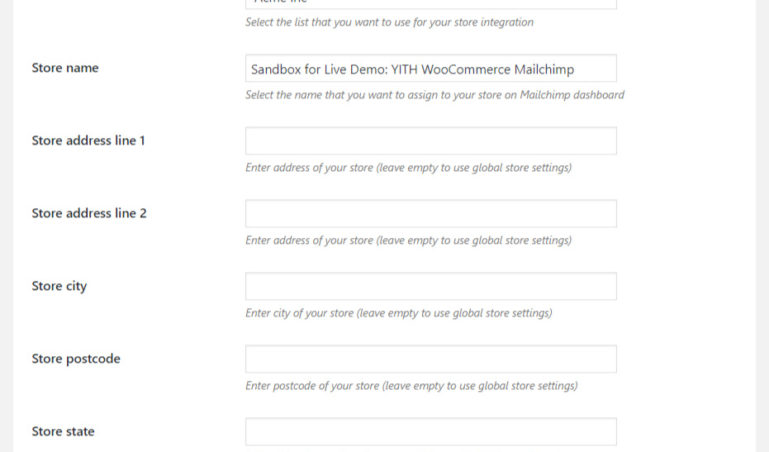This screenshot has height=452, width=769.
Task: Focus the Store address line 1 input
Action: pyautogui.click(x=430, y=141)
